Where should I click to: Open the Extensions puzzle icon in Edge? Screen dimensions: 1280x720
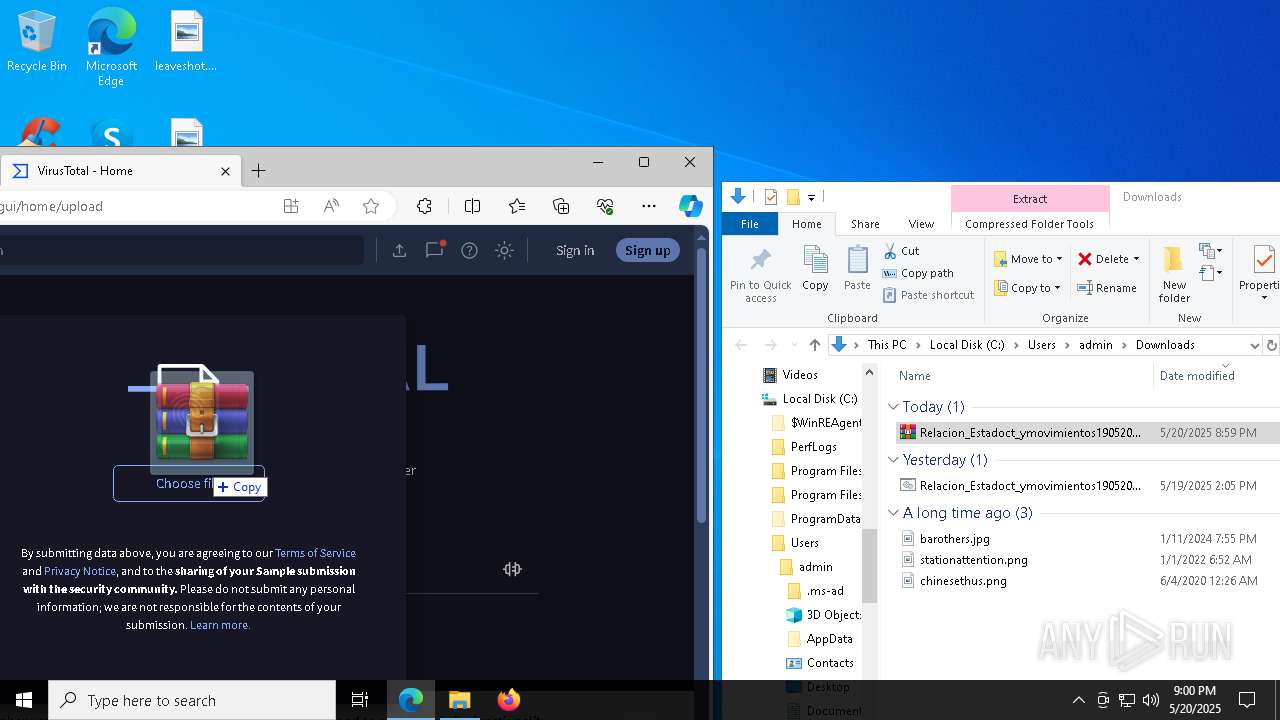424,206
